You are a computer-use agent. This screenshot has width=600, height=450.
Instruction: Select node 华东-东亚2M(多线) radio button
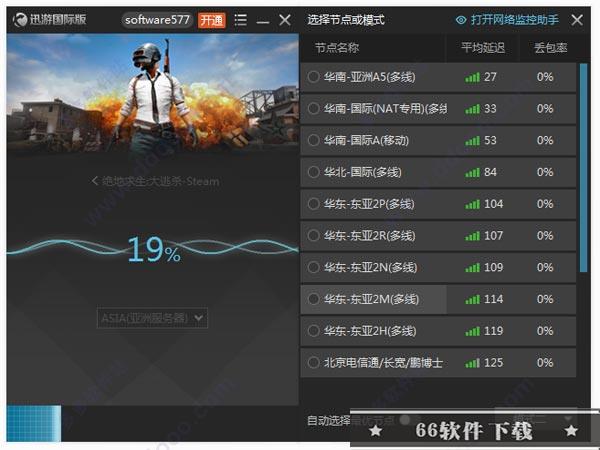click(x=313, y=299)
